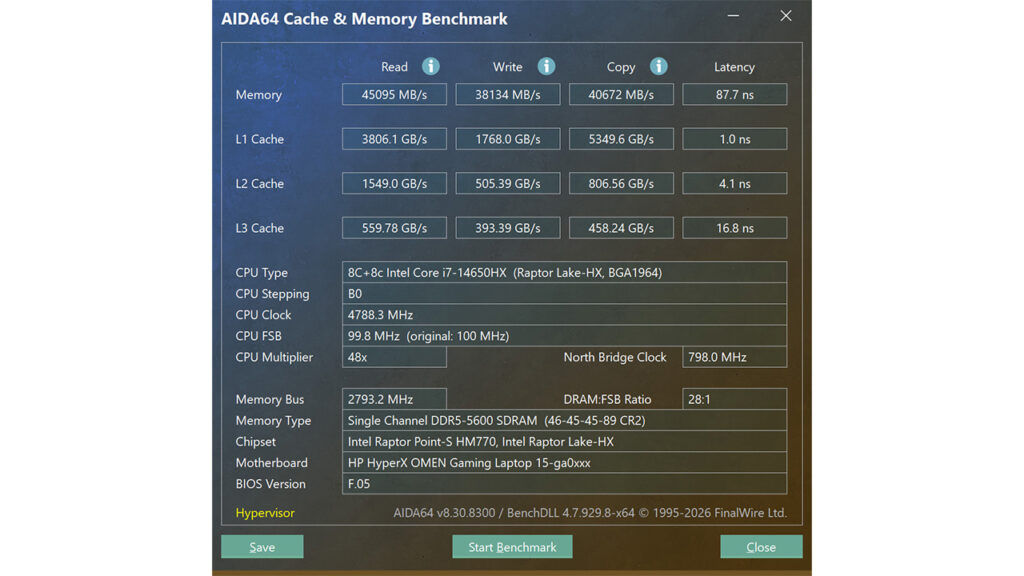Click the Motherboard field HP HyperX OMEN

pyautogui.click(x=564, y=462)
